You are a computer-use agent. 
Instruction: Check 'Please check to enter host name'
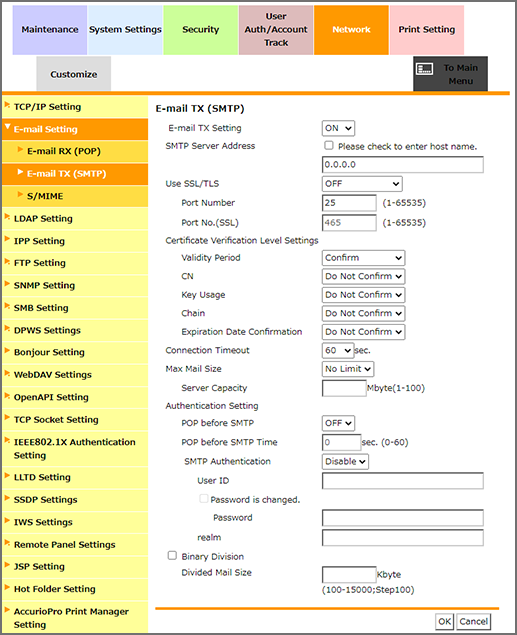pyautogui.click(x=329, y=145)
